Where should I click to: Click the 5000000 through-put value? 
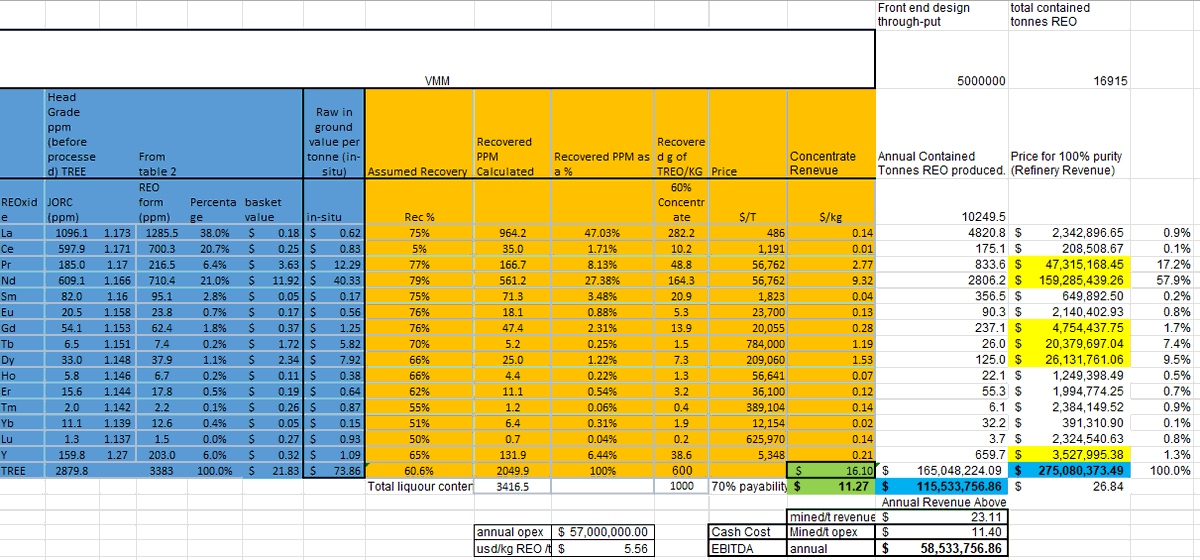tap(981, 81)
